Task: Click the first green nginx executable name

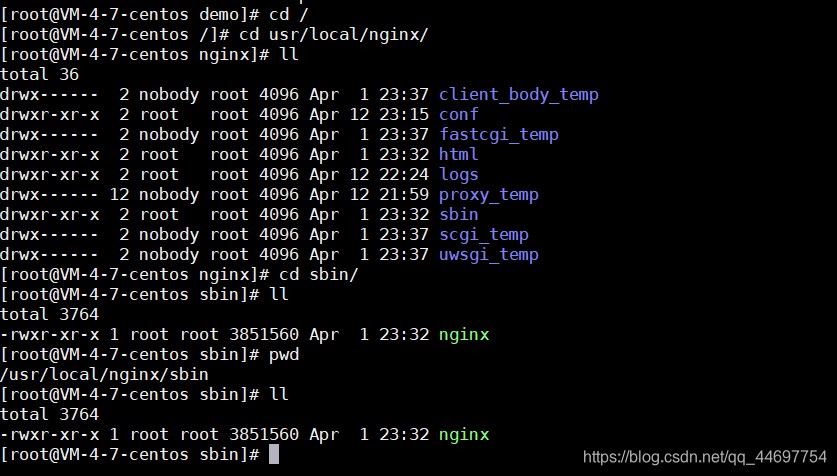Action: pyautogui.click(x=464, y=335)
